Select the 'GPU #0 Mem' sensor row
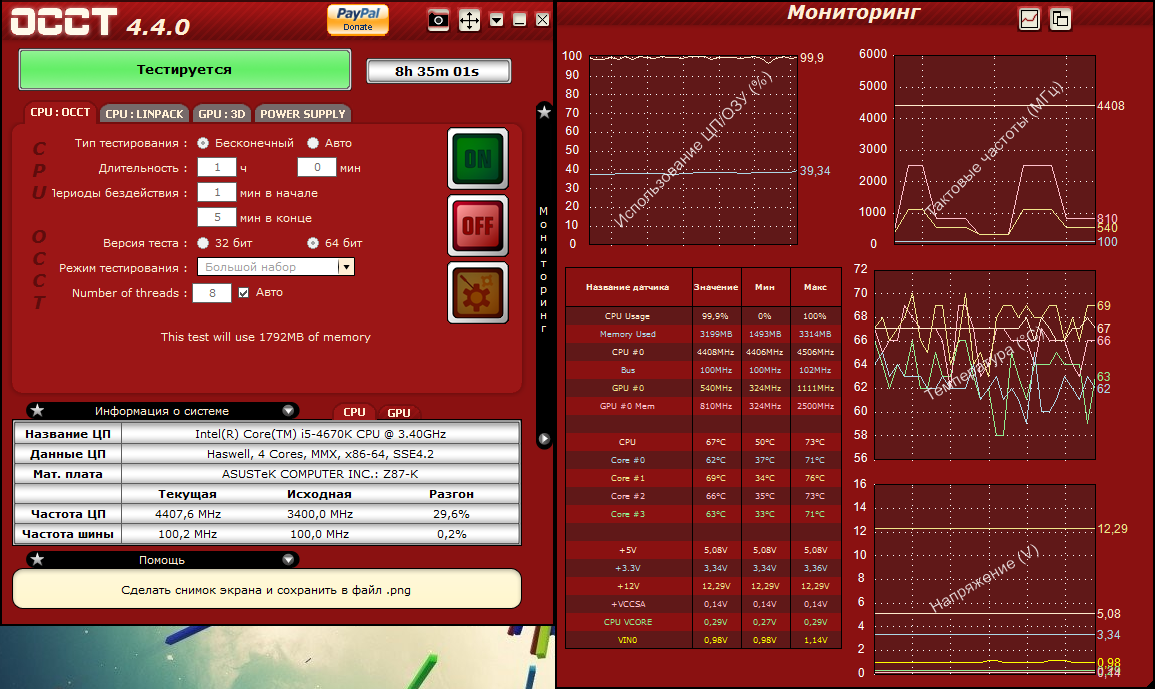1155x689 pixels. click(x=703, y=406)
